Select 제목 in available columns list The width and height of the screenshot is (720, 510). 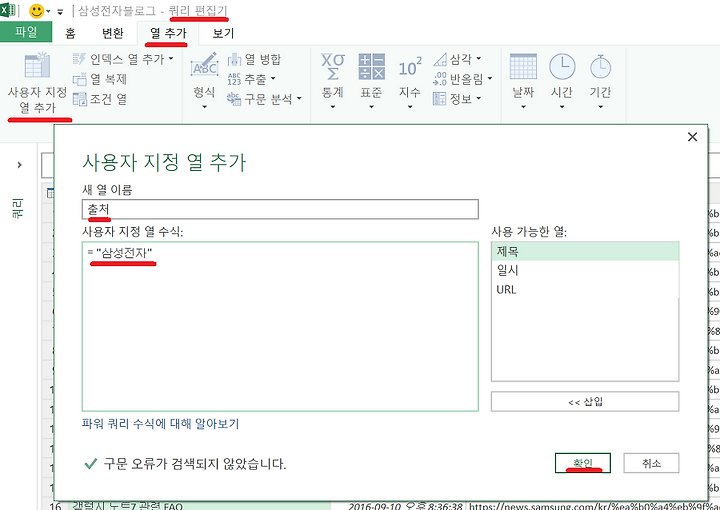585,252
